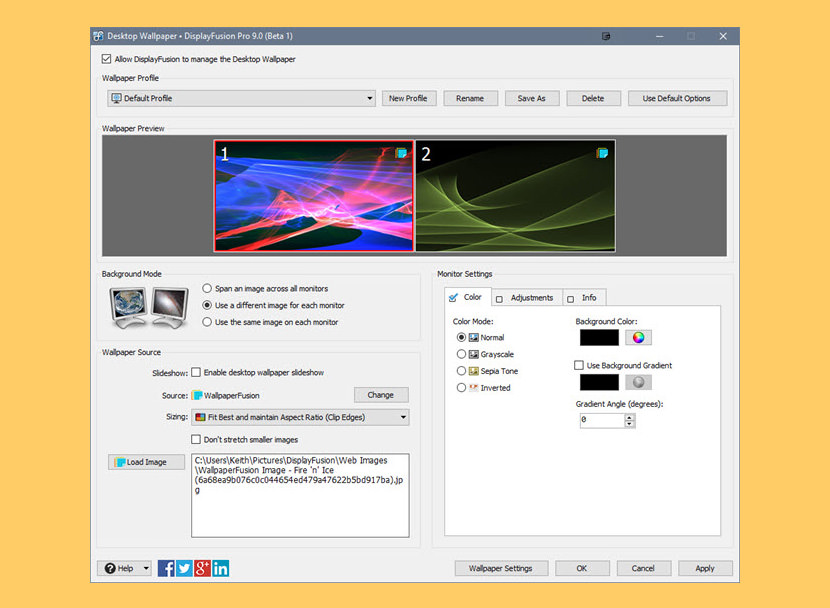Open the Sizing dropdown list
The height and width of the screenshot is (608, 830).
tap(403, 417)
